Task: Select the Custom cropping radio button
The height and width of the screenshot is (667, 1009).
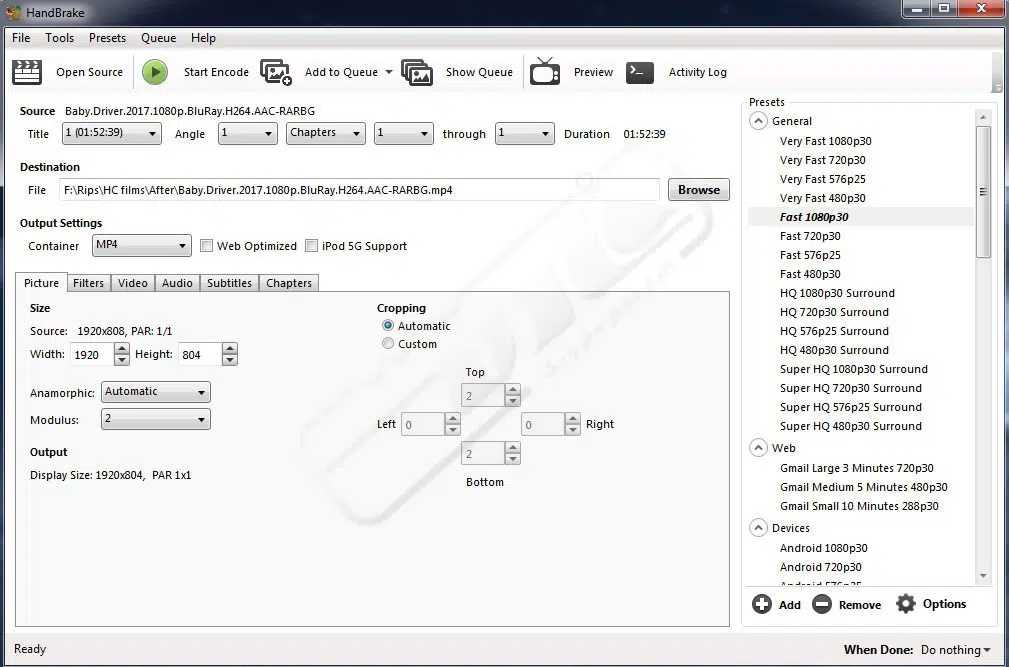Action: 388,344
